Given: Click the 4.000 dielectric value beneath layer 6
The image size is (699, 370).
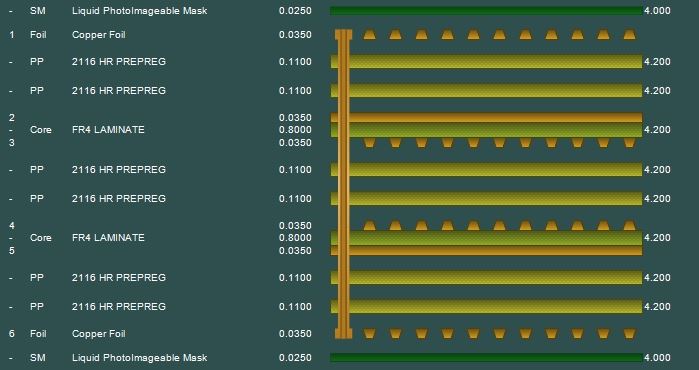Looking at the screenshot, I should tap(657, 358).
